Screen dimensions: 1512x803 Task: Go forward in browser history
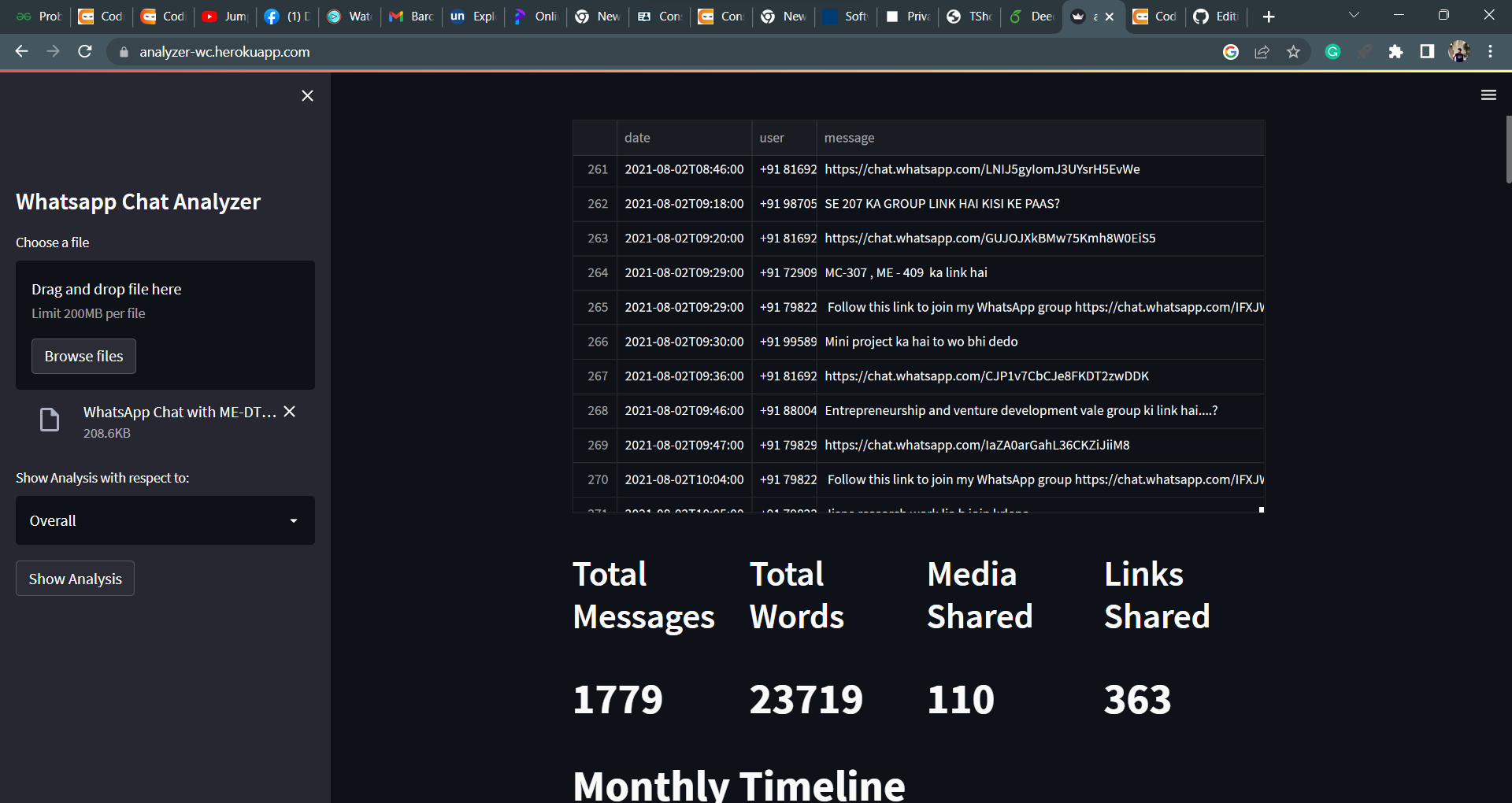(53, 51)
